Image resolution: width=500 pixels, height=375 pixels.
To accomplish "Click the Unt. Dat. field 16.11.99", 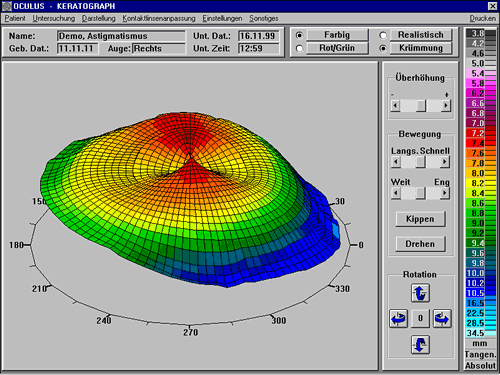I will coord(259,36).
